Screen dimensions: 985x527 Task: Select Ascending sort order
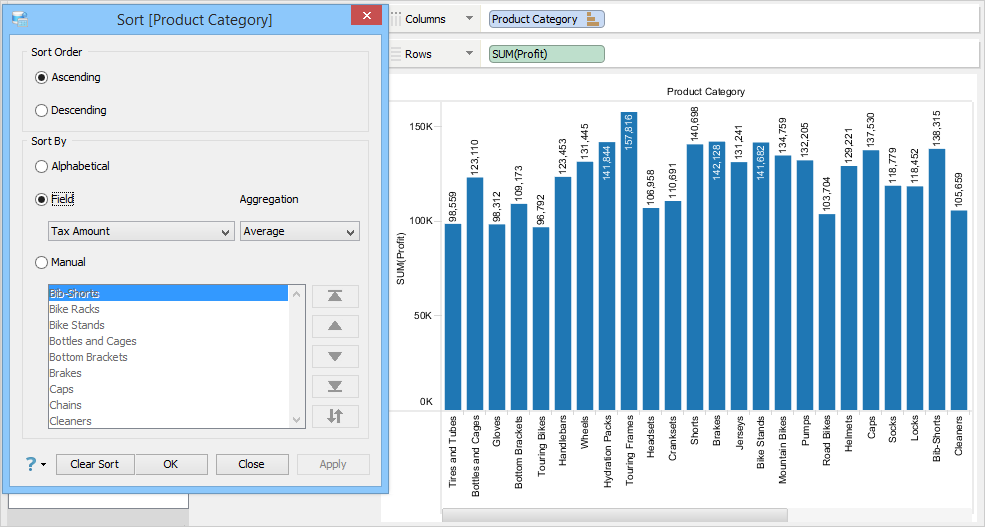(41, 77)
